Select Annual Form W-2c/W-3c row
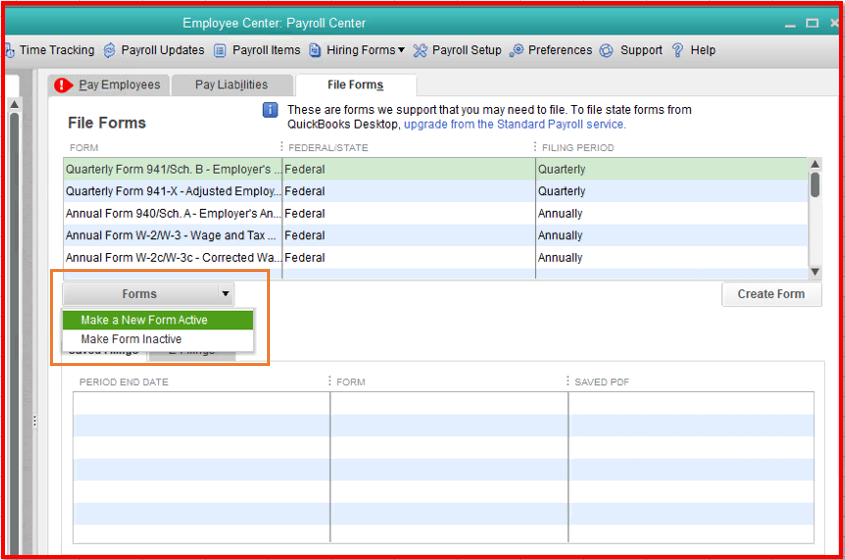 [x=435, y=258]
